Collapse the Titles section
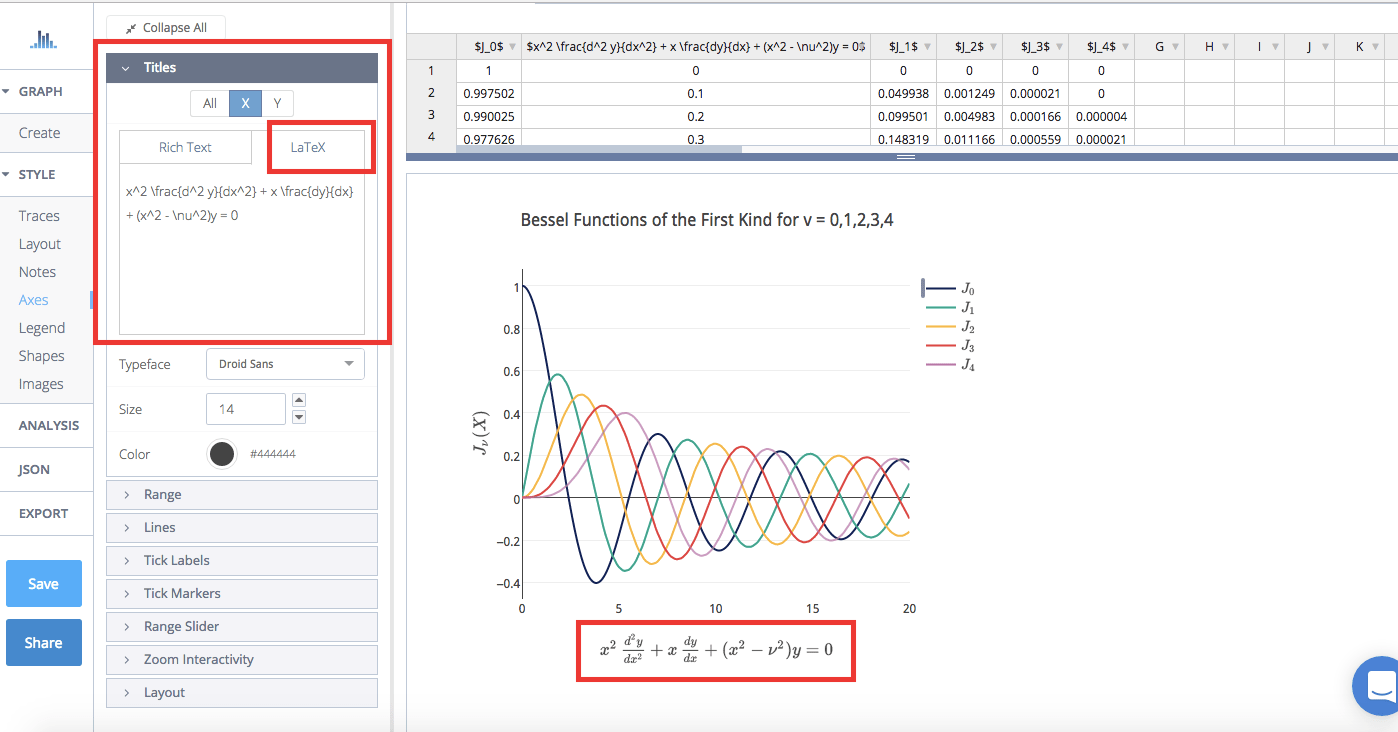Viewport: 1398px width, 732px height. (124, 67)
